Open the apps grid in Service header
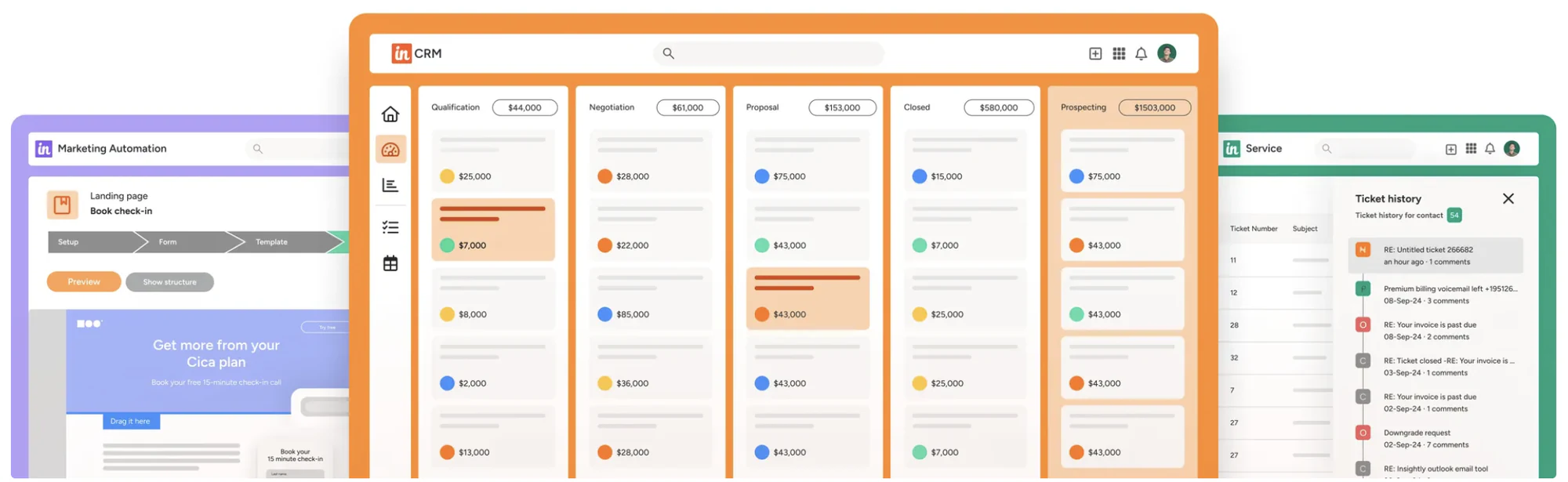 (x=1471, y=148)
